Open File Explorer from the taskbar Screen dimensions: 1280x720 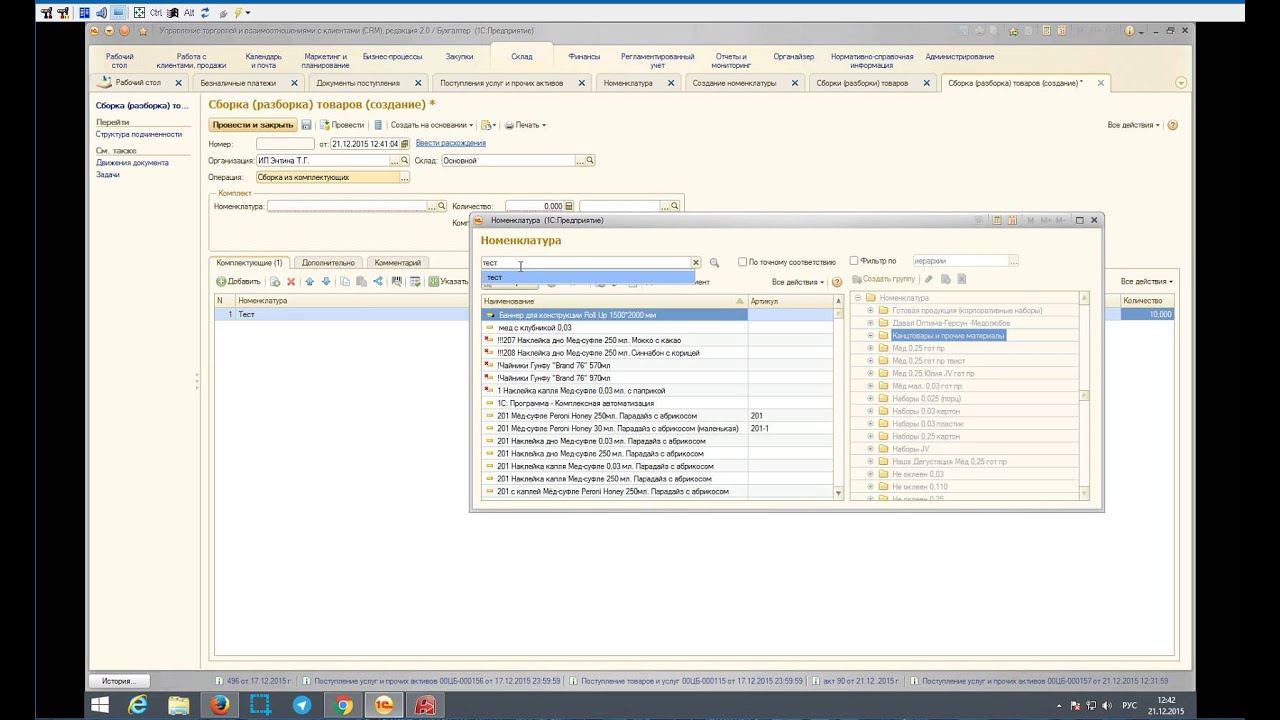click(x=178, y=705)
